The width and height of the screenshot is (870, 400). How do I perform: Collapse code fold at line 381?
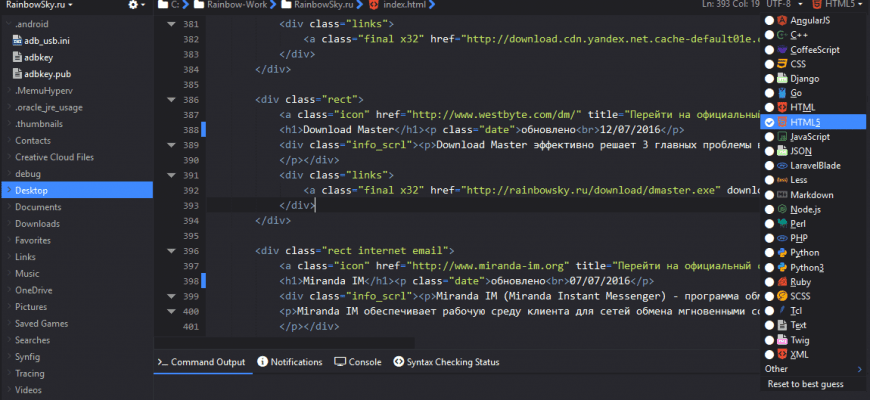(171, 24)
